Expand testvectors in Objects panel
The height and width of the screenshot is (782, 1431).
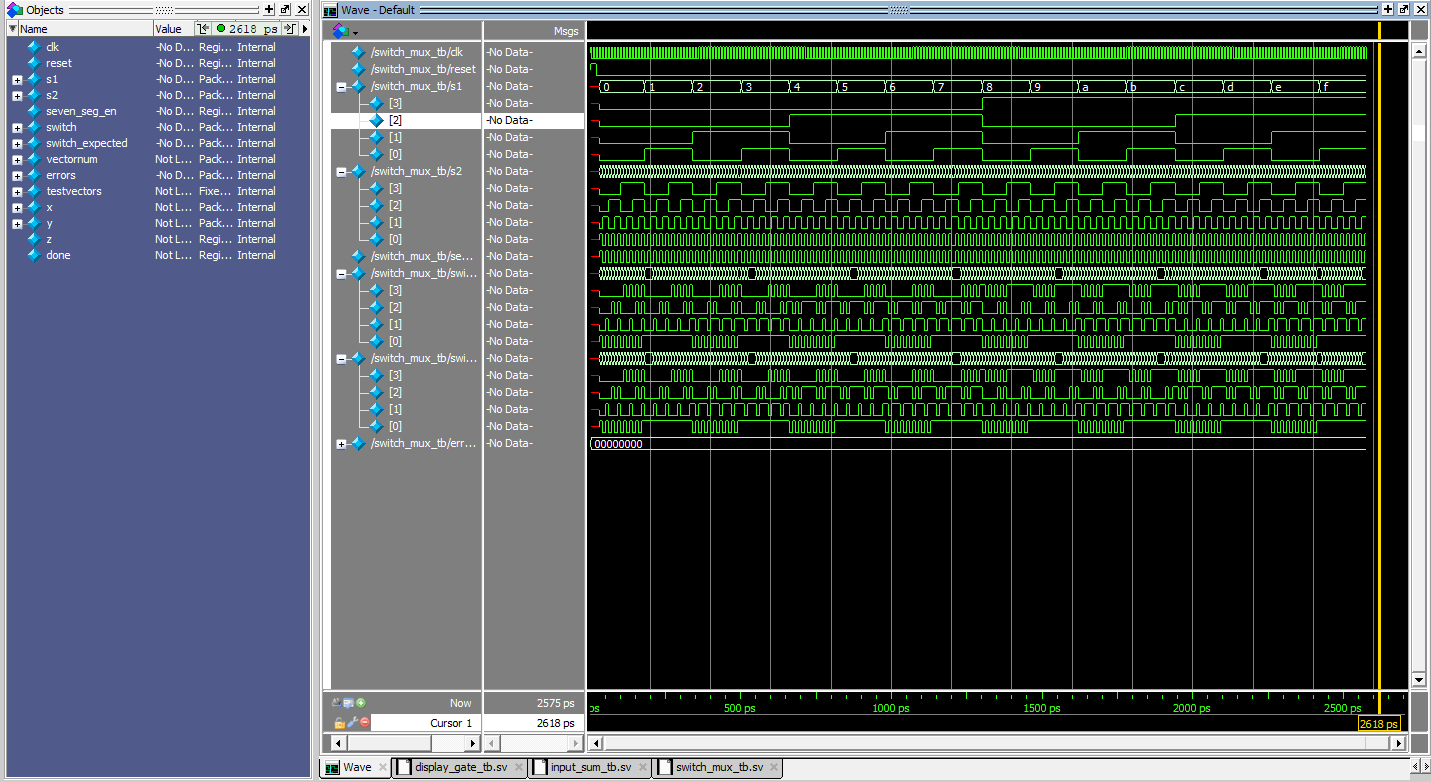[17, 191]
